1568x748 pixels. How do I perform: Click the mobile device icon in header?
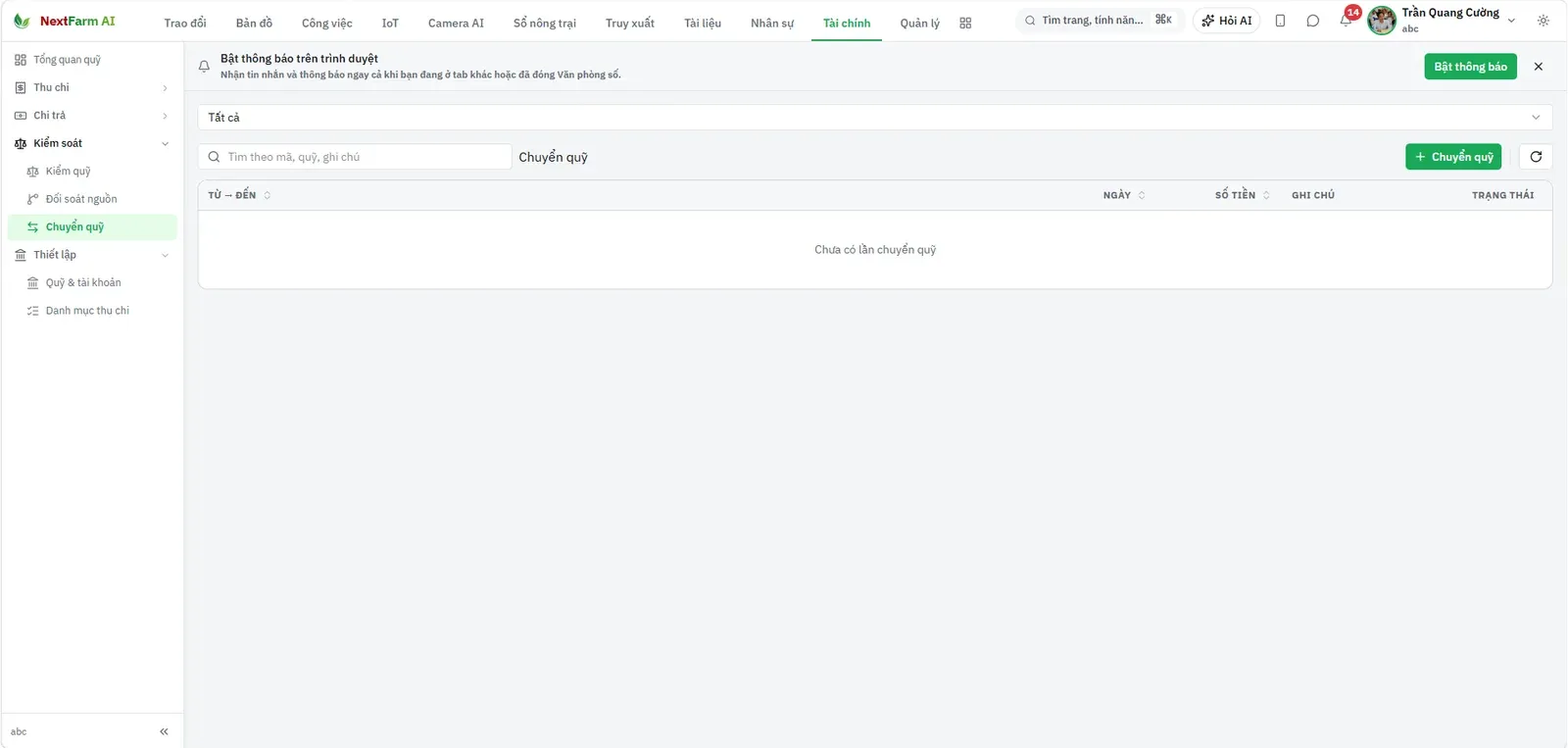pyautogui.click(x=1280, y=21)
